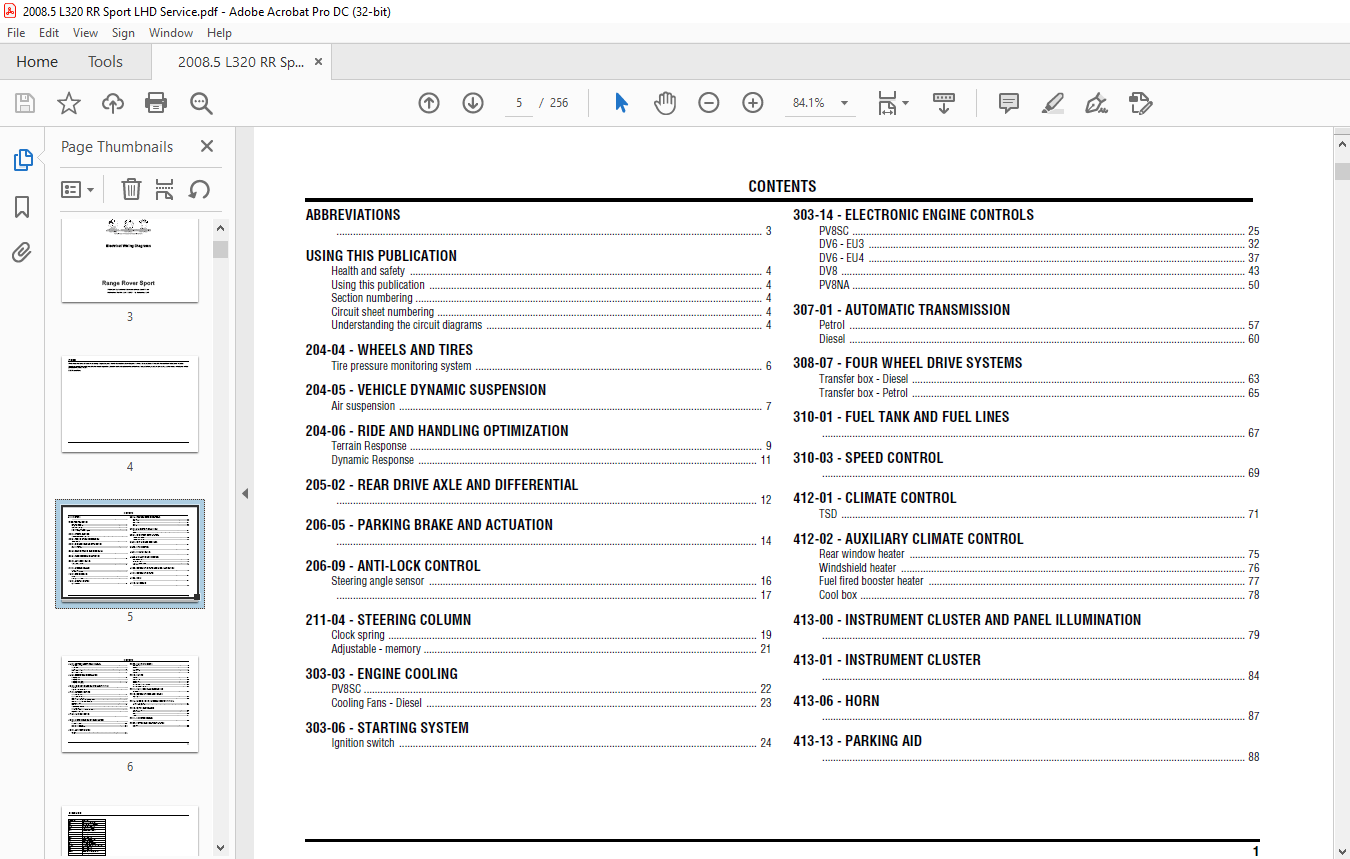
Task: Click the Save file icon
Action: 25,103
